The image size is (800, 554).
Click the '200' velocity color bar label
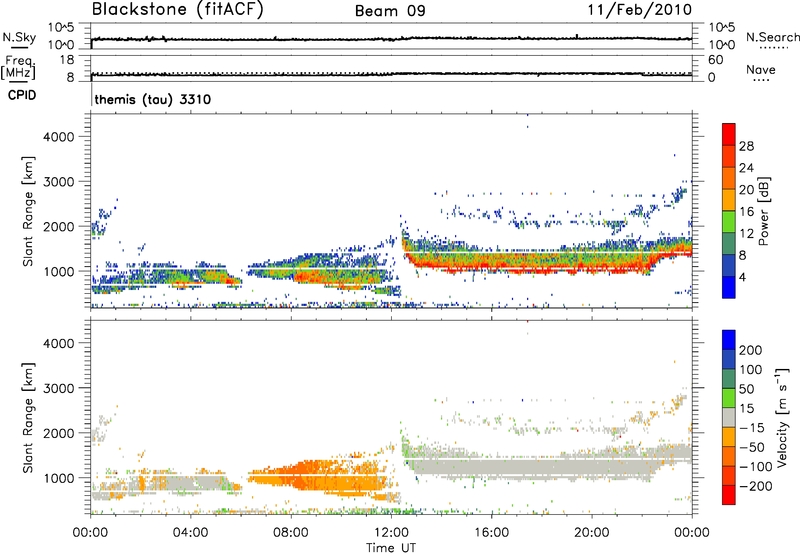click(x=751, y=350)
